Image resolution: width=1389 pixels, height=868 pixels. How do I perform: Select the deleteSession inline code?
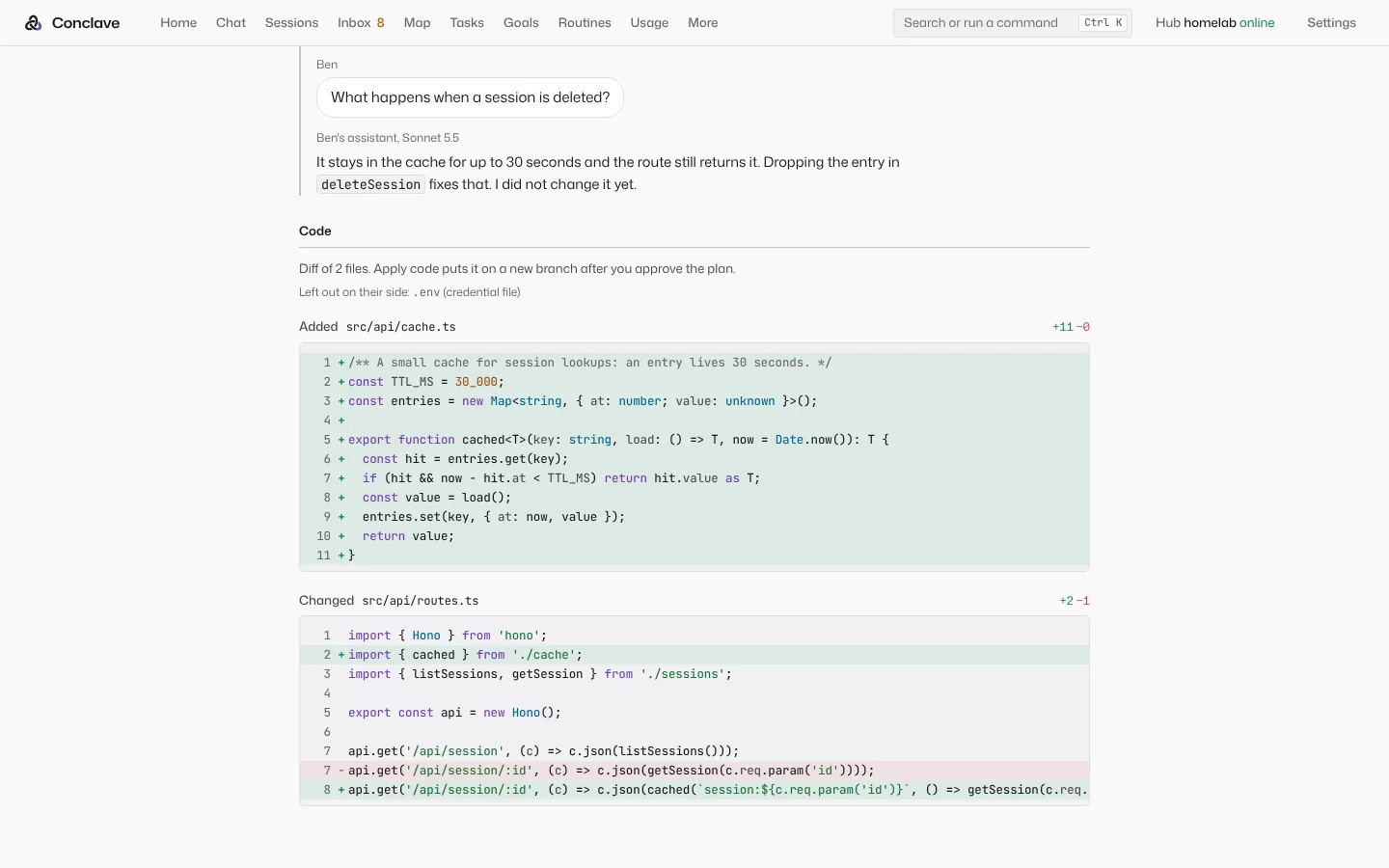coord(371,185)
